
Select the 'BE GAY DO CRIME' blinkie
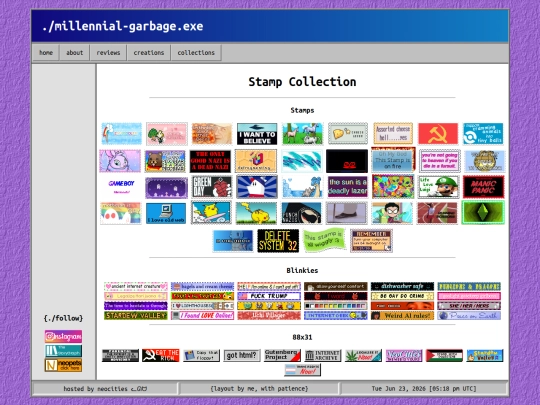click(x=402, y=296)
